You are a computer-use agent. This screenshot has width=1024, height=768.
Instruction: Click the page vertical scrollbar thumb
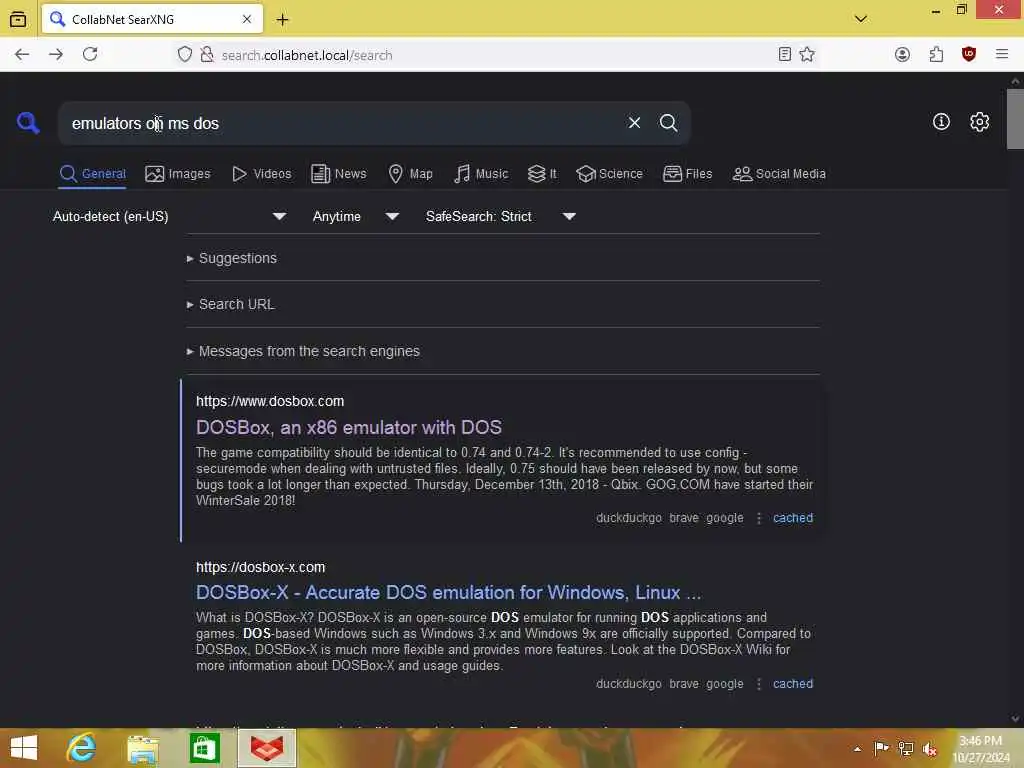coord(1015,118)
